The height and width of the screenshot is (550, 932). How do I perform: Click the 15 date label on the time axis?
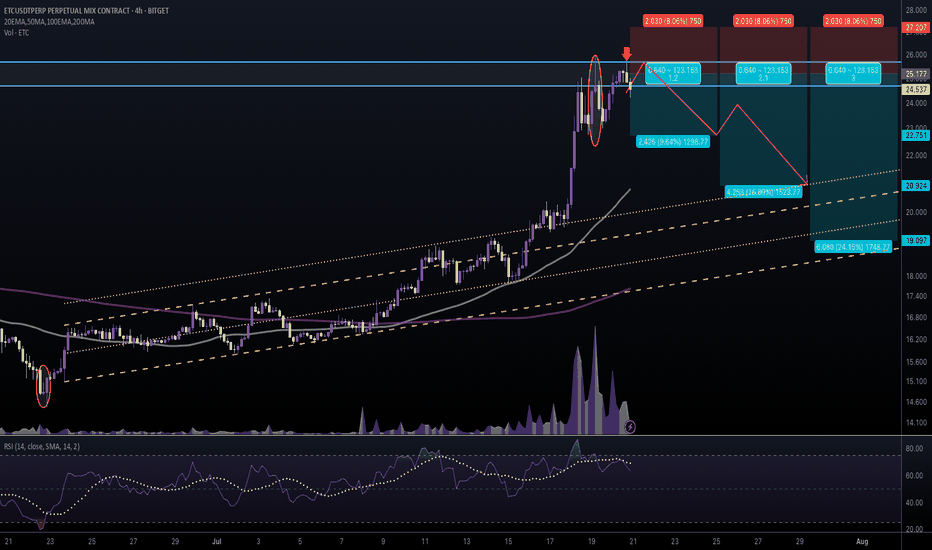pos(508,542)
